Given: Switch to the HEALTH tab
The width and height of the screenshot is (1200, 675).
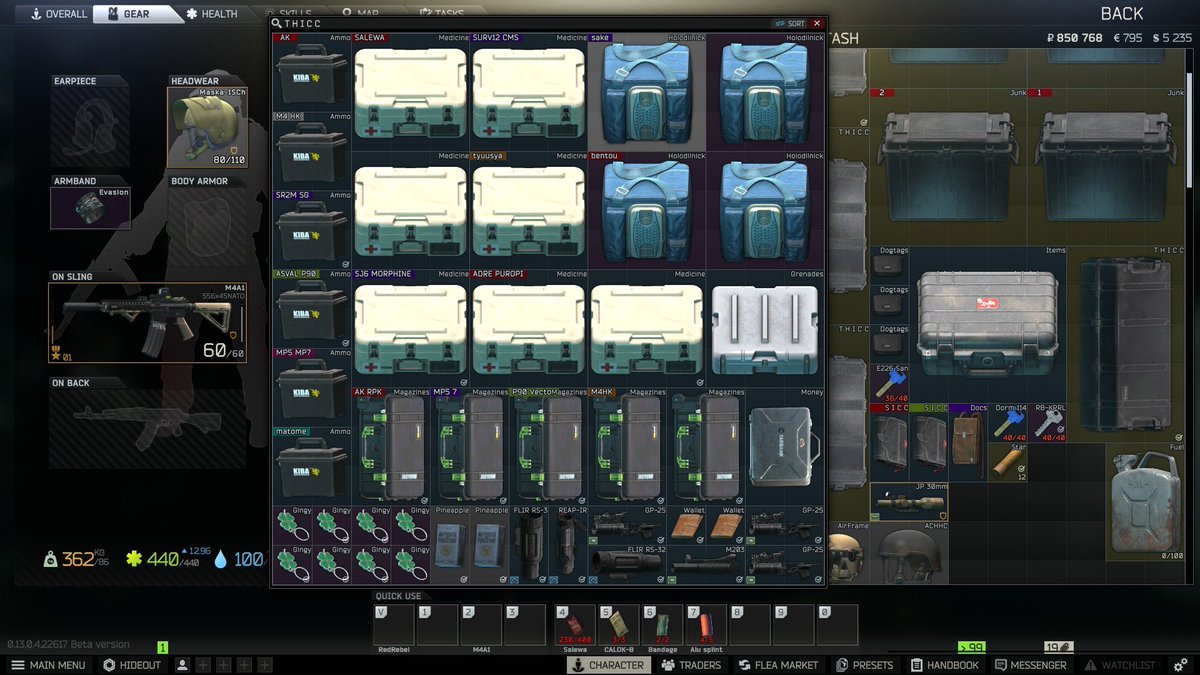Looking at the screenshot, I should coord(212,14).
